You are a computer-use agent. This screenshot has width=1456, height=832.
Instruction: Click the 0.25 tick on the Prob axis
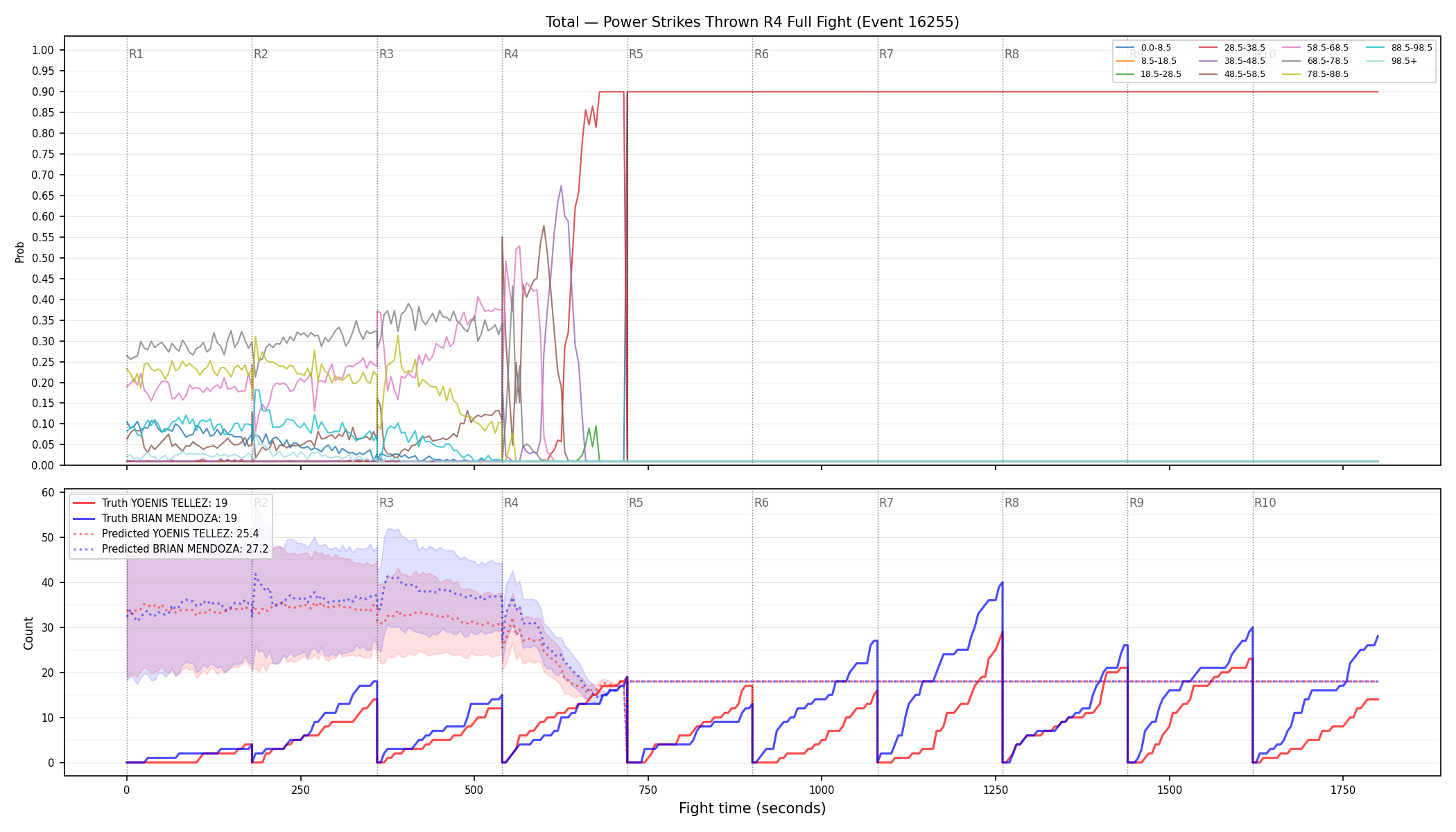point(43,362)
